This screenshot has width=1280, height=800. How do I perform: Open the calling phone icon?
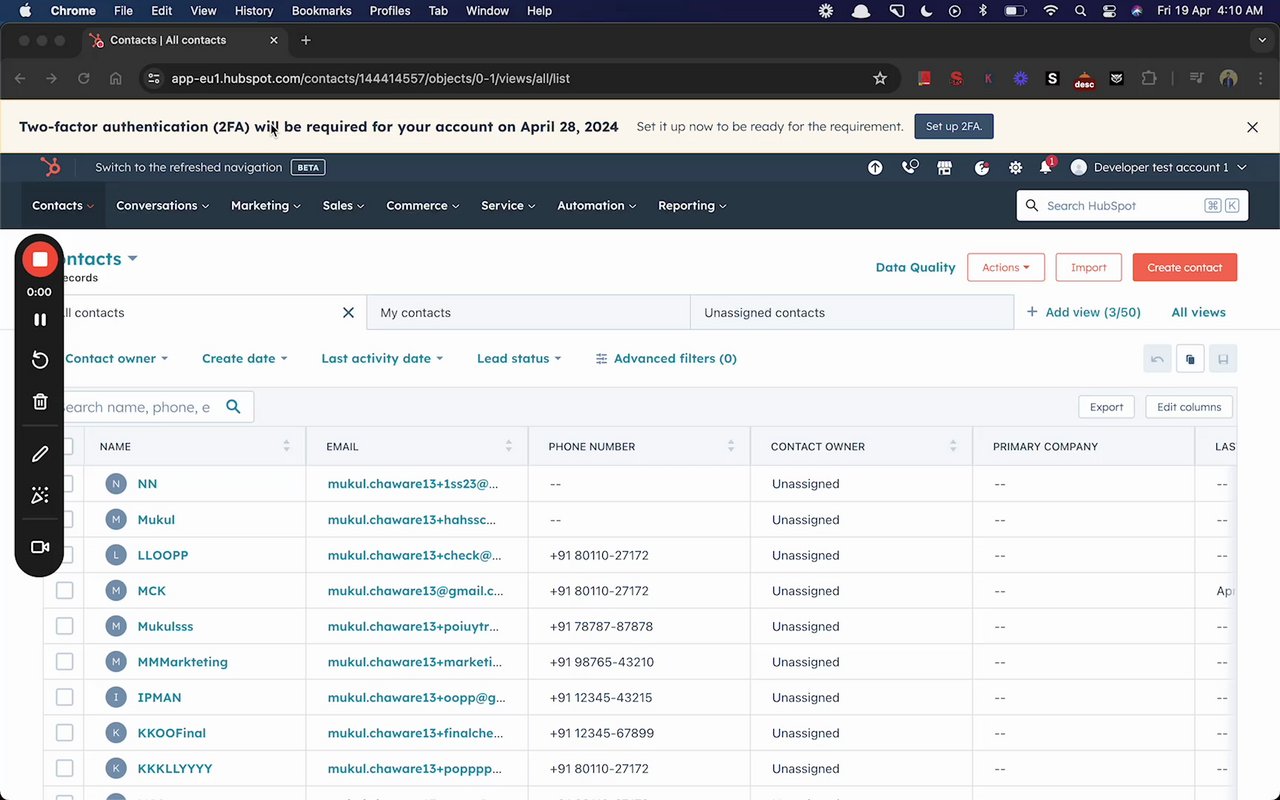coord(910,168)
